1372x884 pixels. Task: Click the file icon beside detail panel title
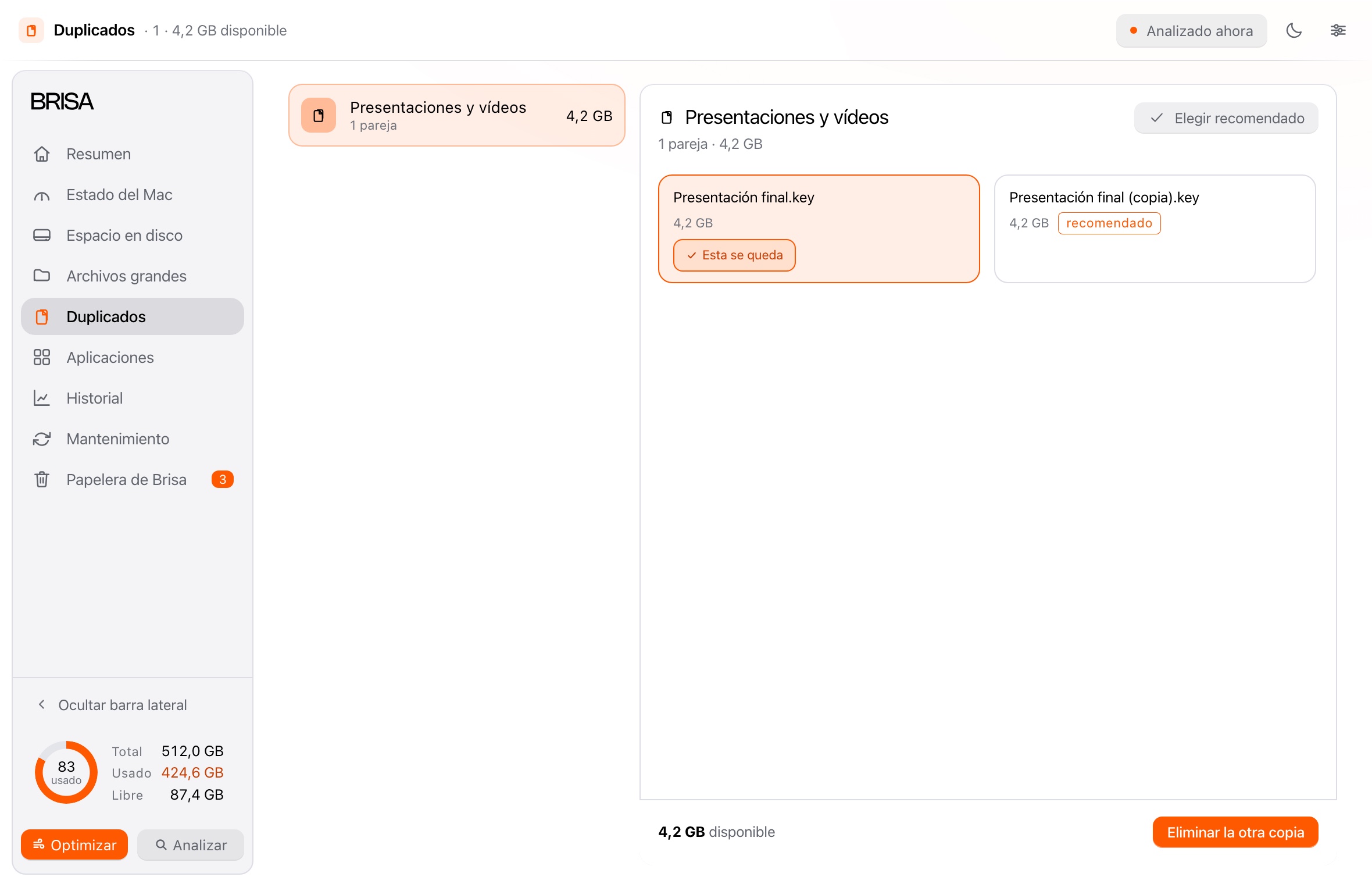[x=667, y=117]
